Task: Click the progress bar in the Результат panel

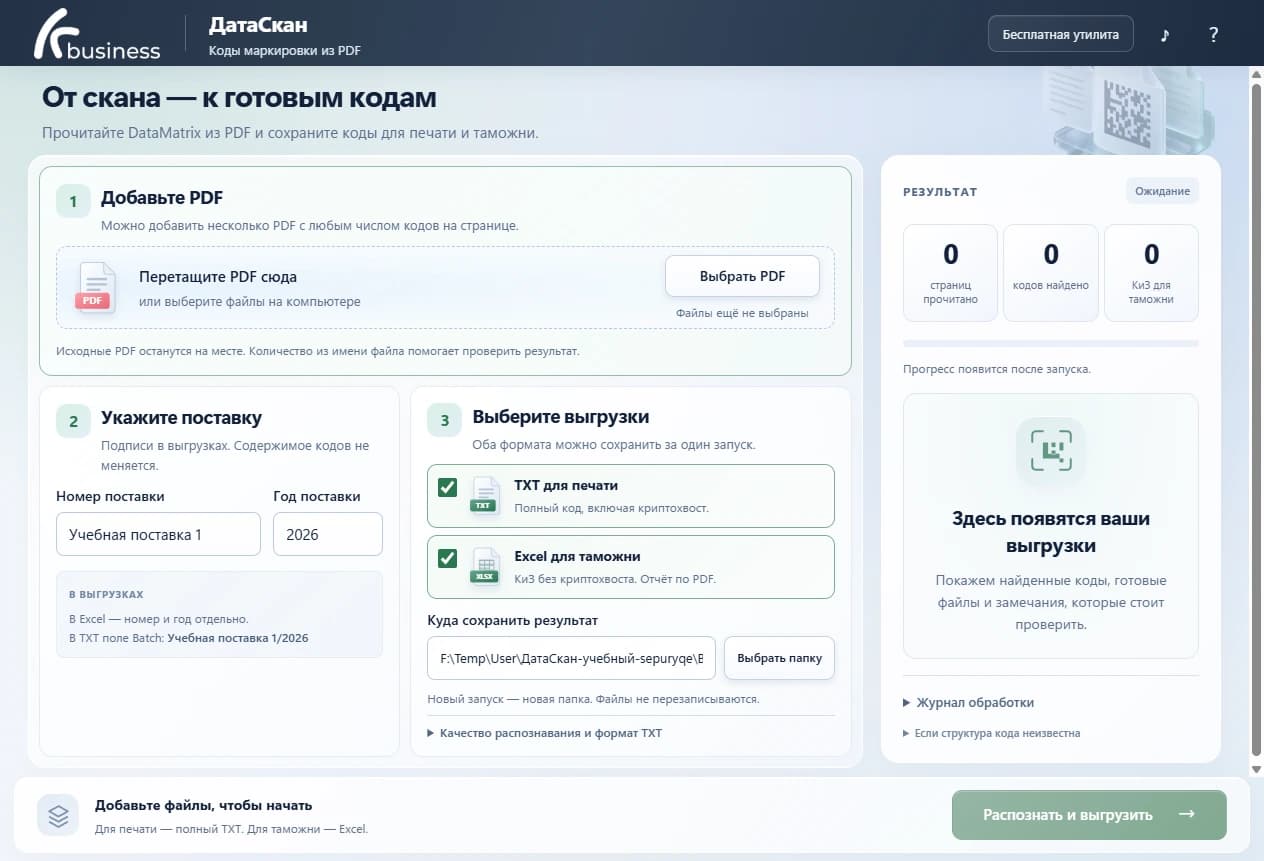Action: coord(1050,343)
